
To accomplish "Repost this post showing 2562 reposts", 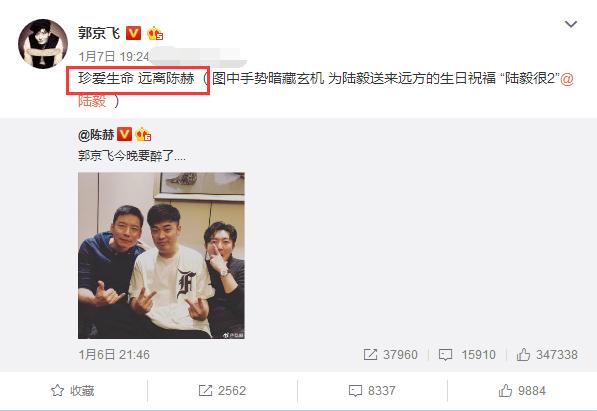I will tap(222, 391).
